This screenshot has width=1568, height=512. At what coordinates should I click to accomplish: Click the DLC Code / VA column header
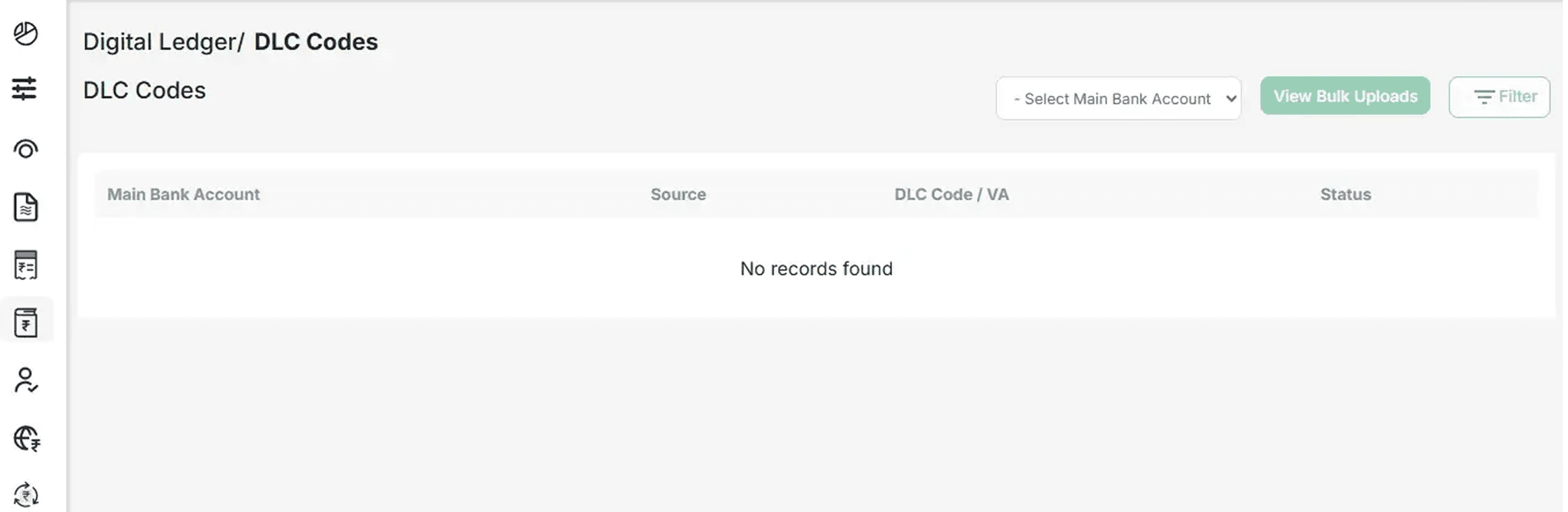pos(952,194)
